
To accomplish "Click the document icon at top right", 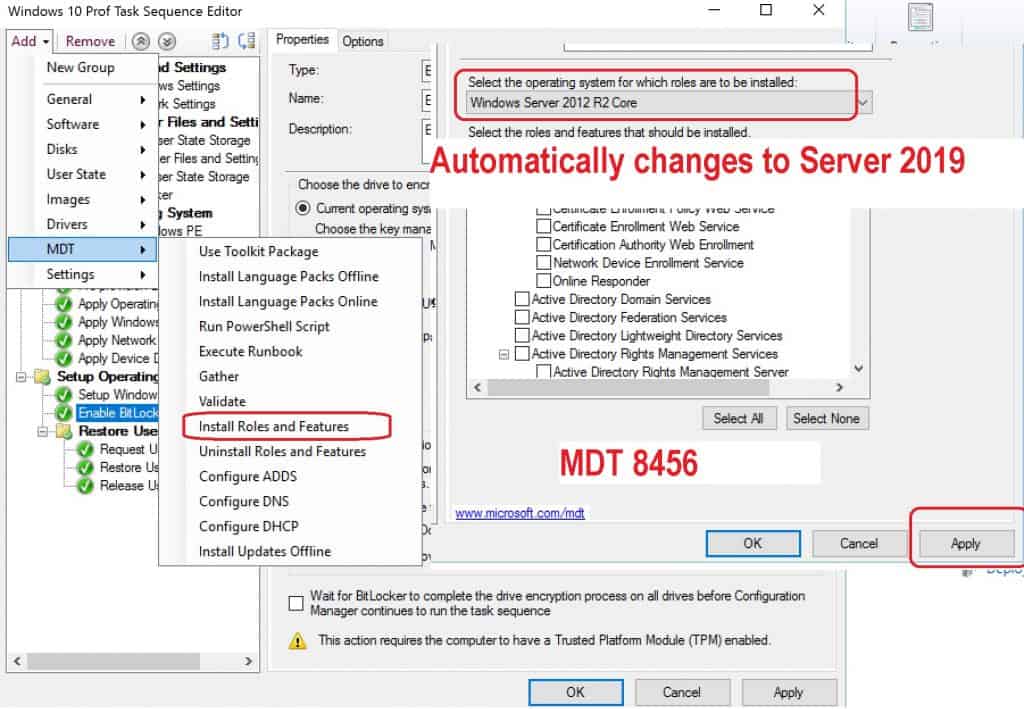I will coord(920,16).
